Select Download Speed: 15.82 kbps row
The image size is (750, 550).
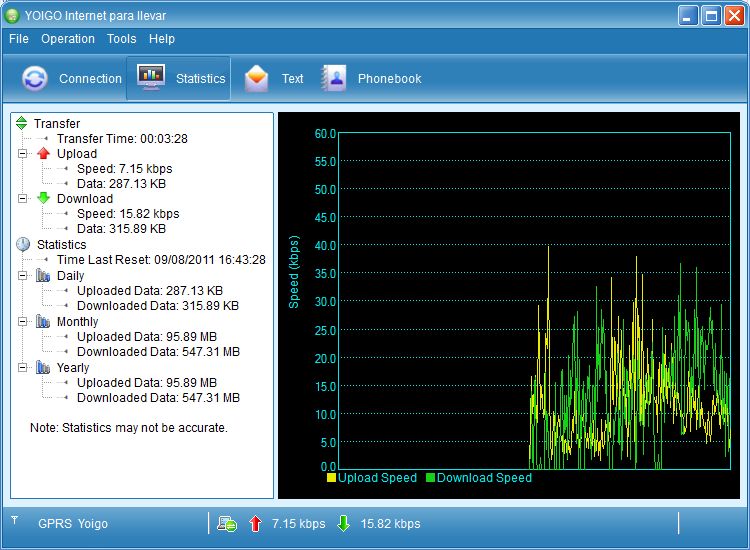[128, 213]
